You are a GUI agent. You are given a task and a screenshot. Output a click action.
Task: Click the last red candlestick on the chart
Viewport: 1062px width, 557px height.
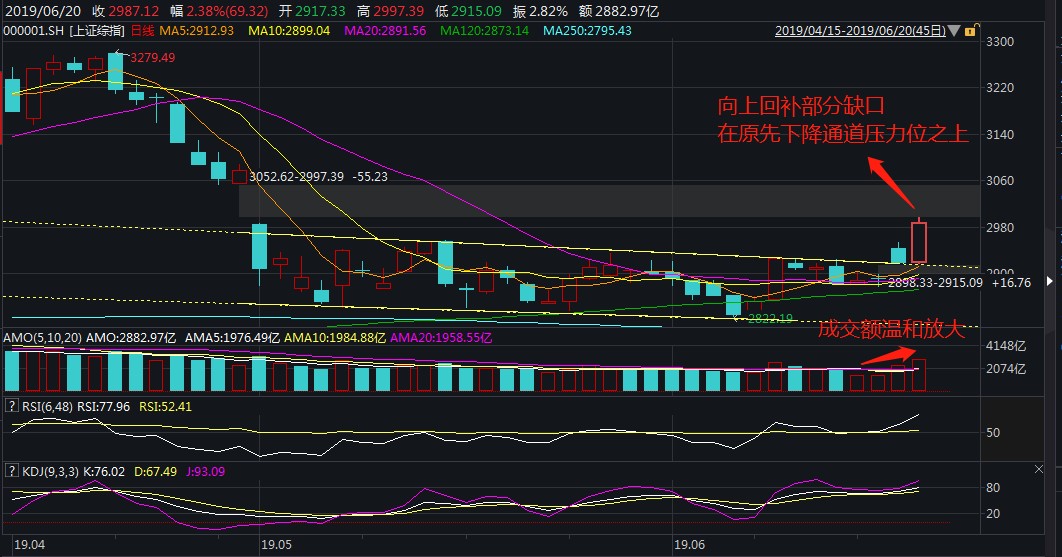920,241
